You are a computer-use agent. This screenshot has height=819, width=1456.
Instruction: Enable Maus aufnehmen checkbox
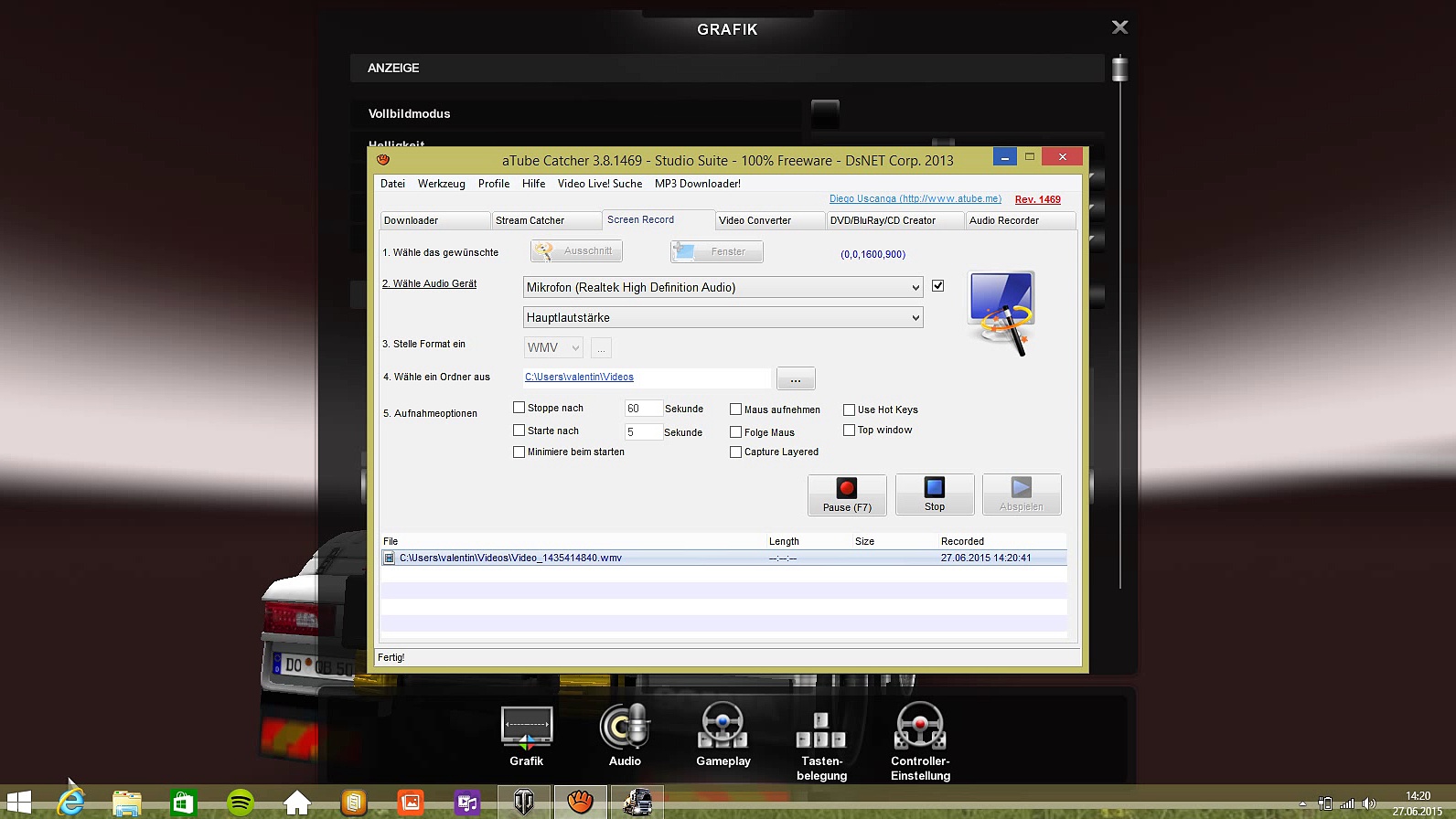click(736, 409)
